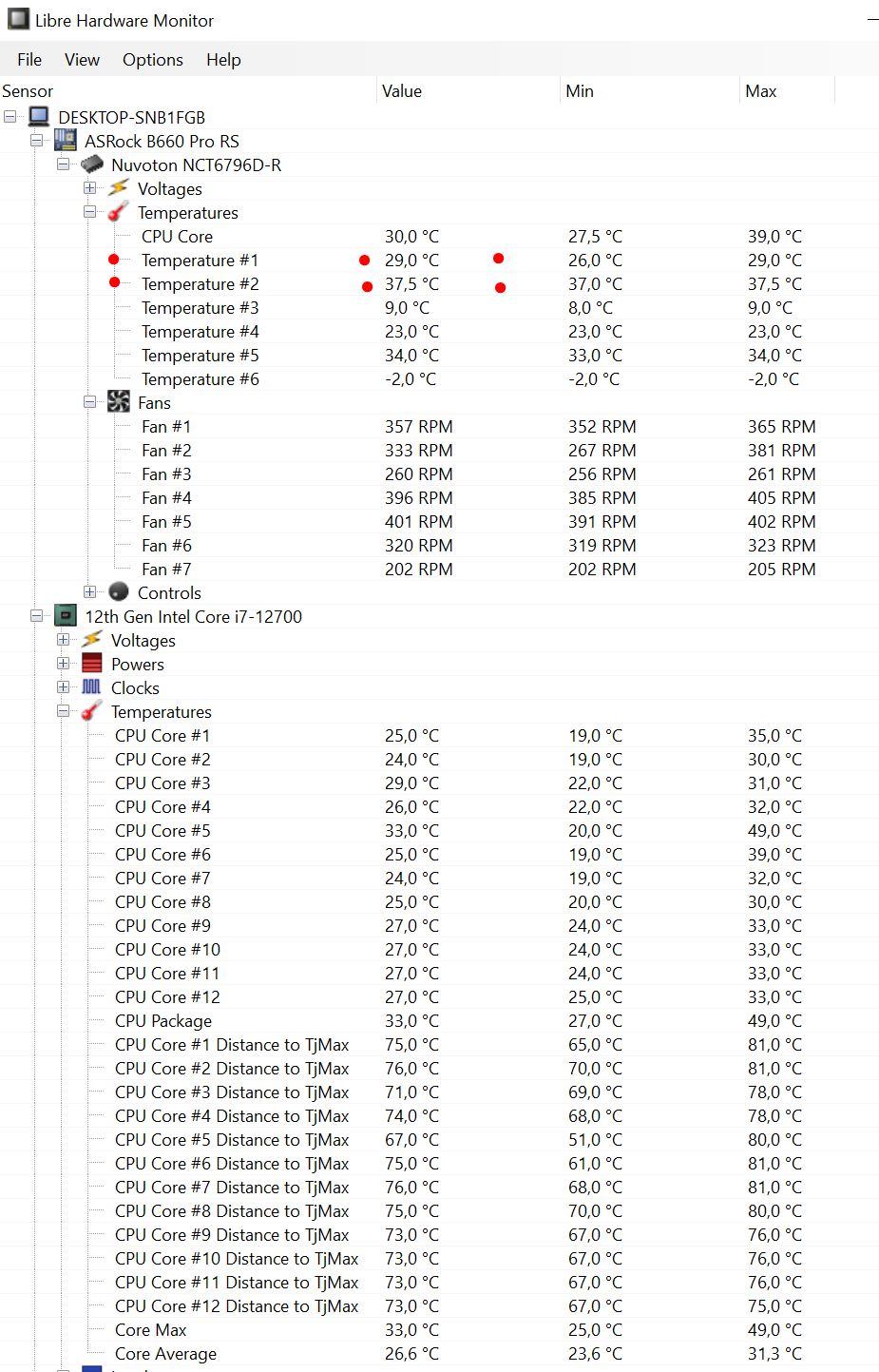
Task: Click the ASRock B660 Pro RS motherboard icon
Action: [x=66, y=141]
